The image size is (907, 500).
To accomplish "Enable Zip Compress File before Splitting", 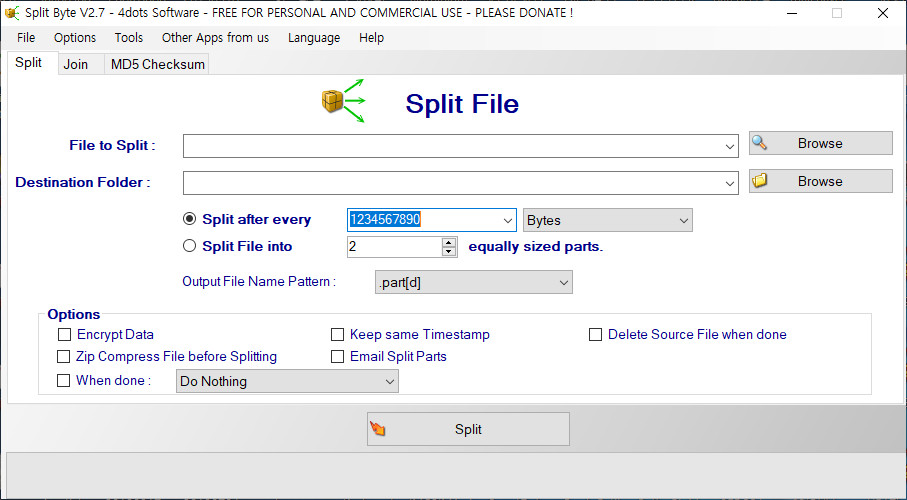I will click(x=63, y=356).
